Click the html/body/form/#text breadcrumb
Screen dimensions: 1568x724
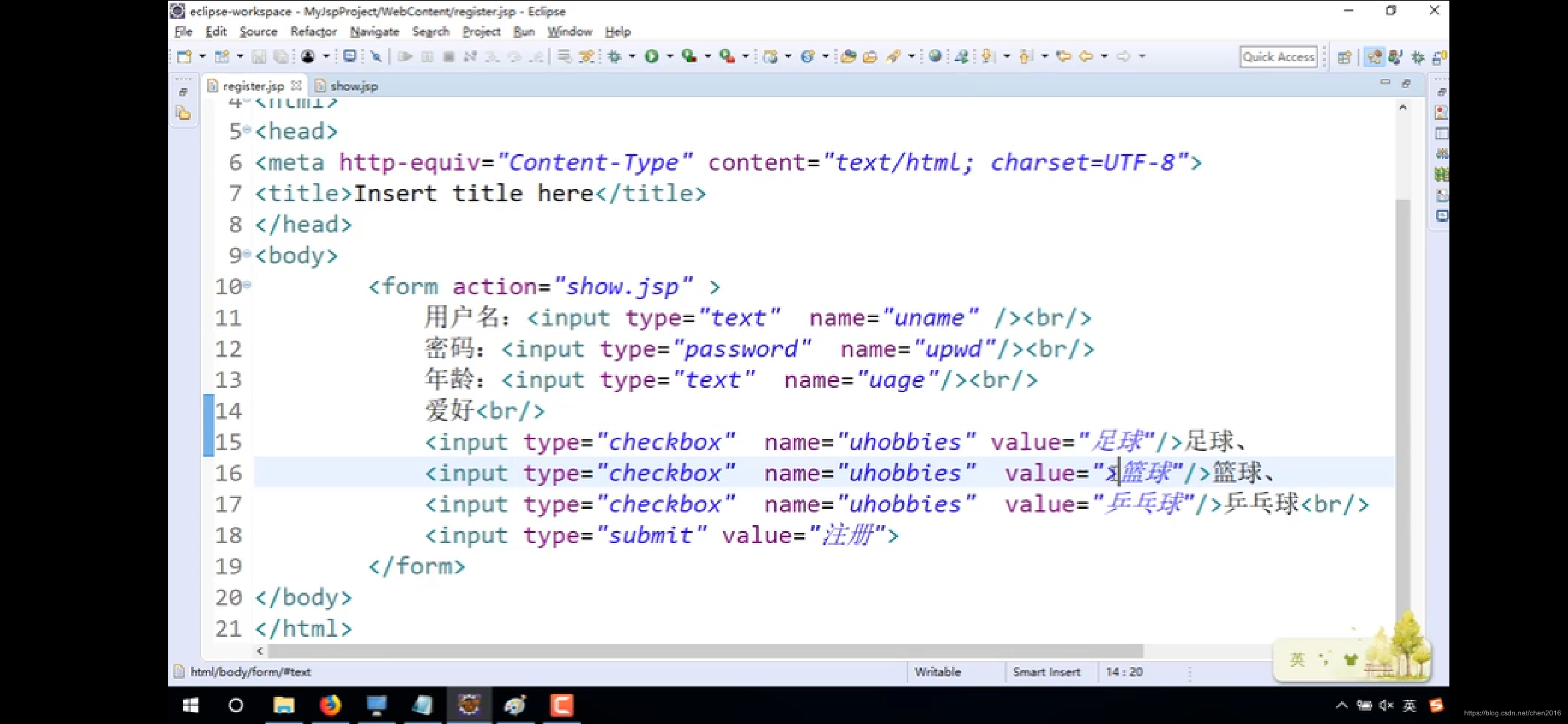point(251,672)
